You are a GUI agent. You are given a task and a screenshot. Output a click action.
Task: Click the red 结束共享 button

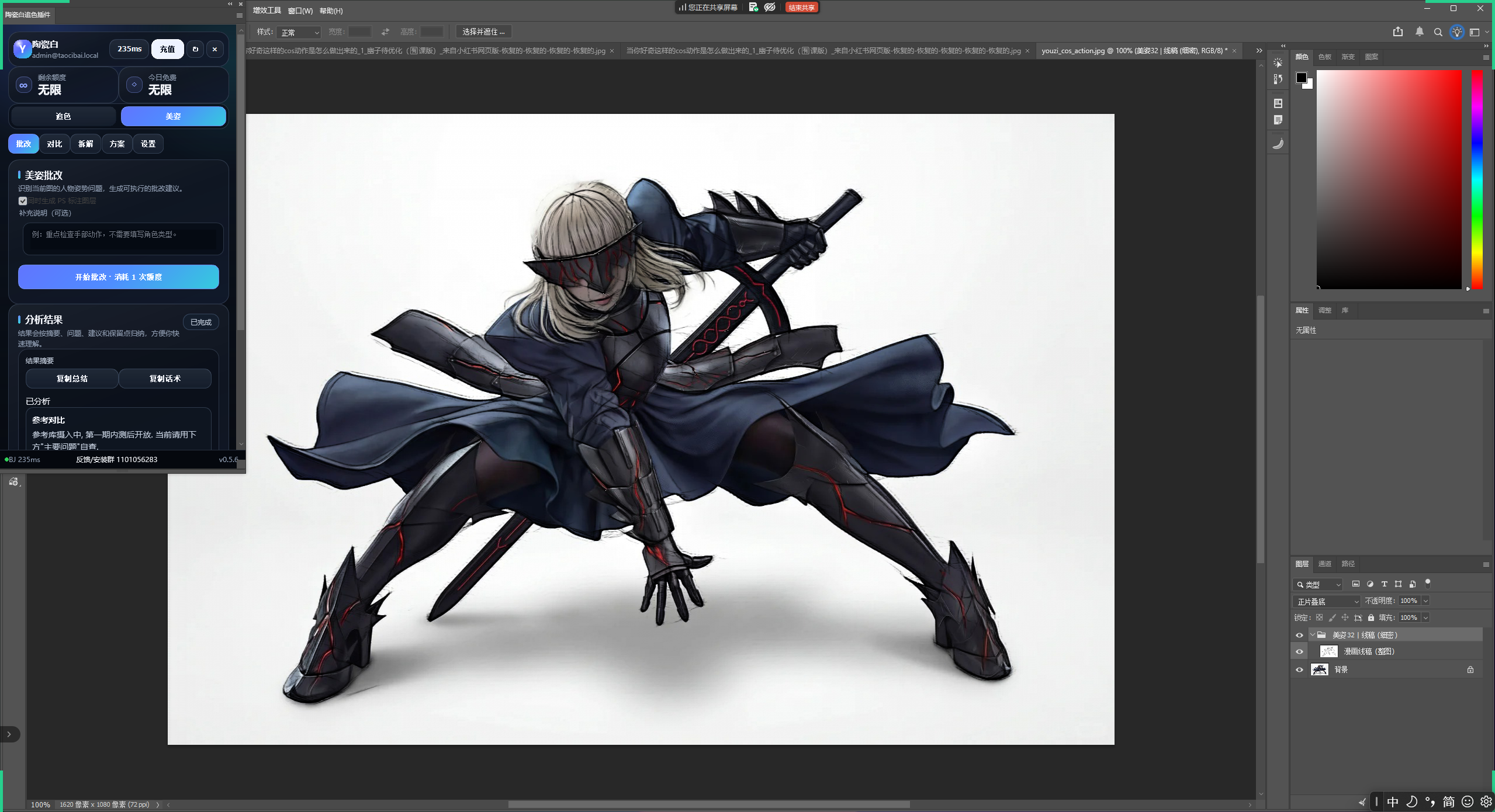coord(802,8)
